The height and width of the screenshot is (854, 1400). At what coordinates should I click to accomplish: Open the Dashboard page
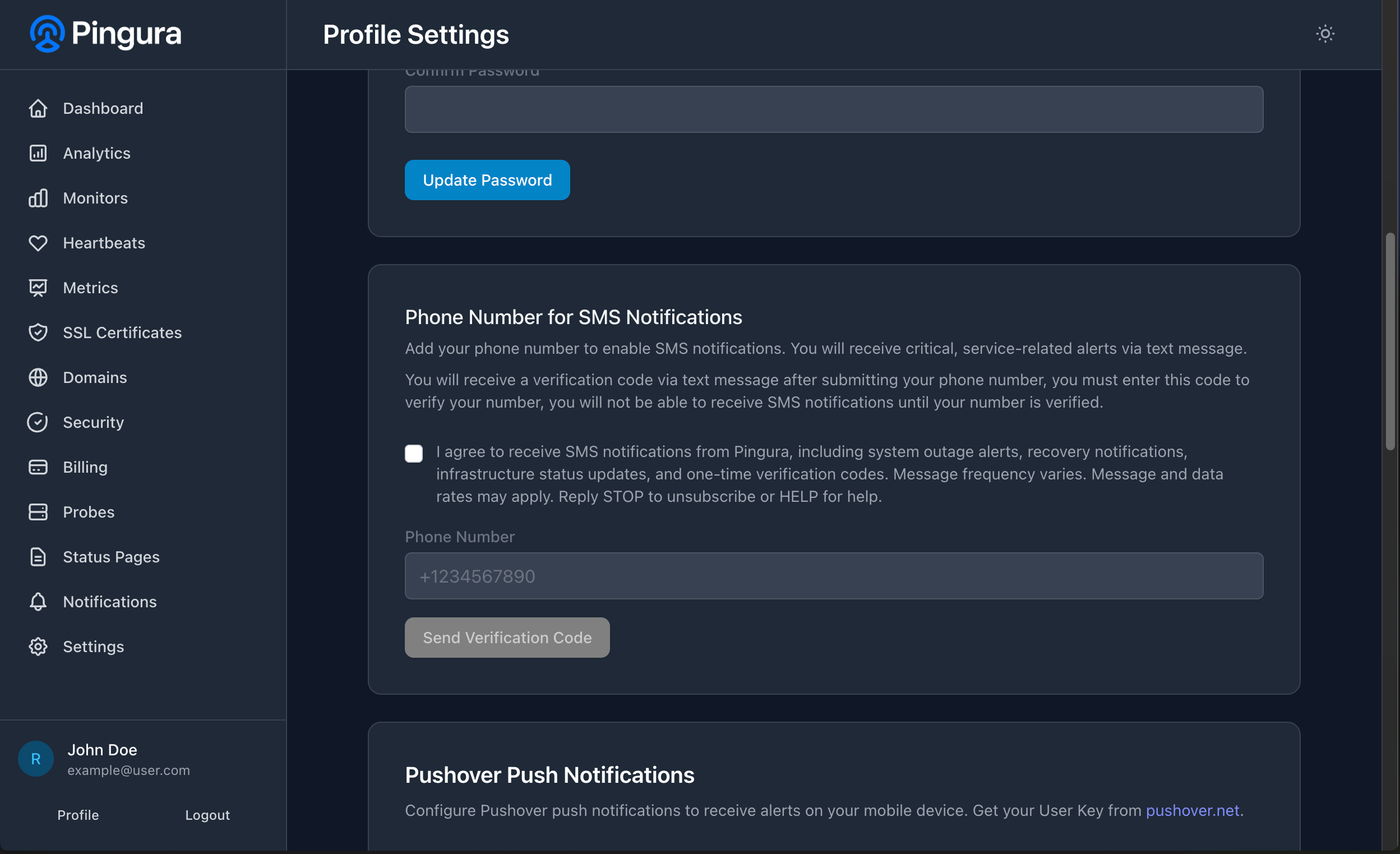102,108
